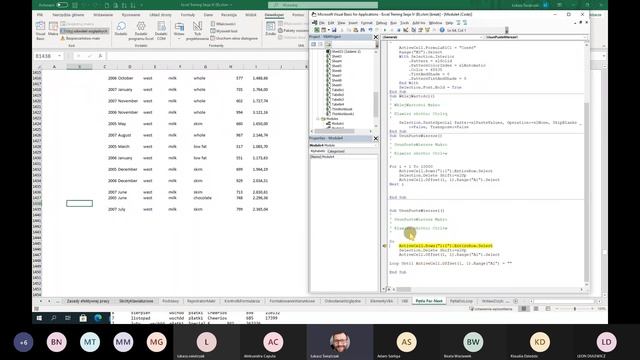Open the Dodatki add-ins icon
This screenshot has width=640, height=360.
121,29
